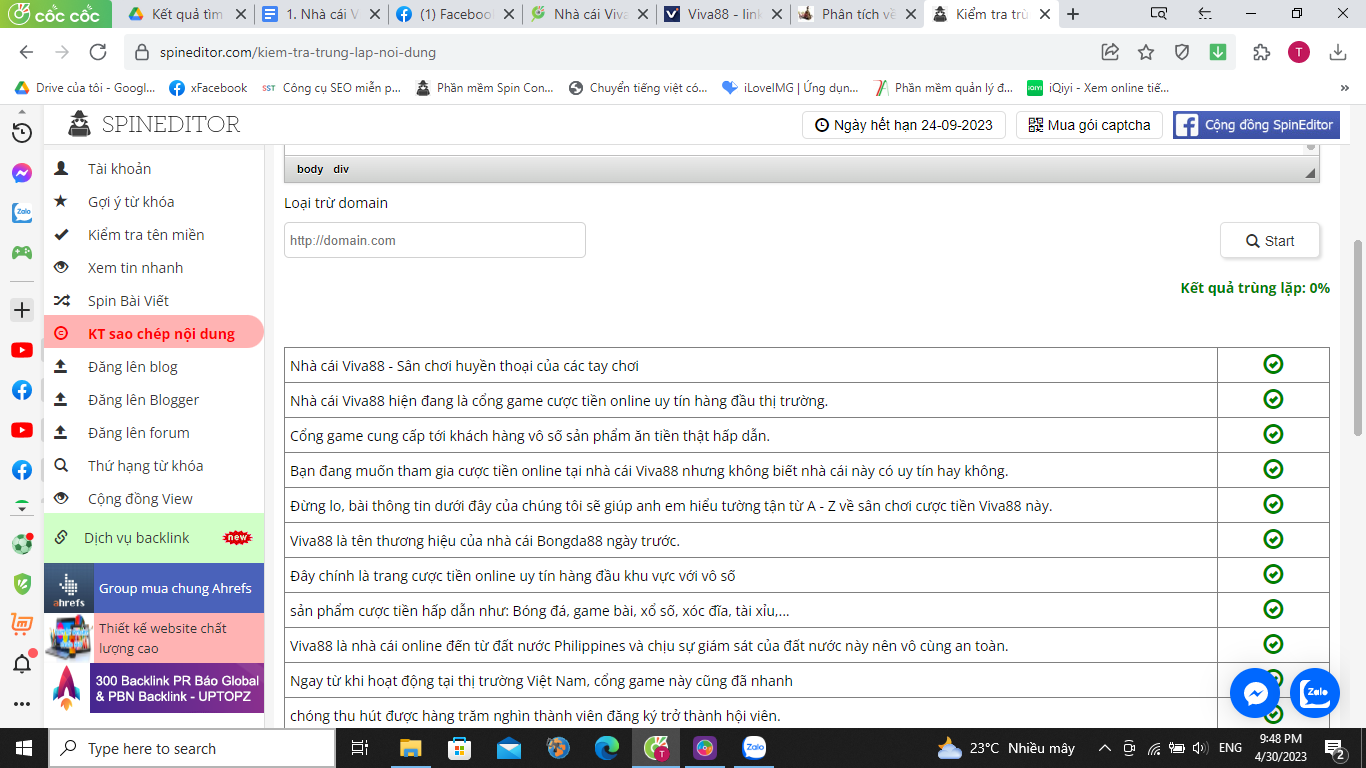Switch to the 1. Nhà cái V document tab
Screen dimensions: 1366x768
tap(321, 14)
